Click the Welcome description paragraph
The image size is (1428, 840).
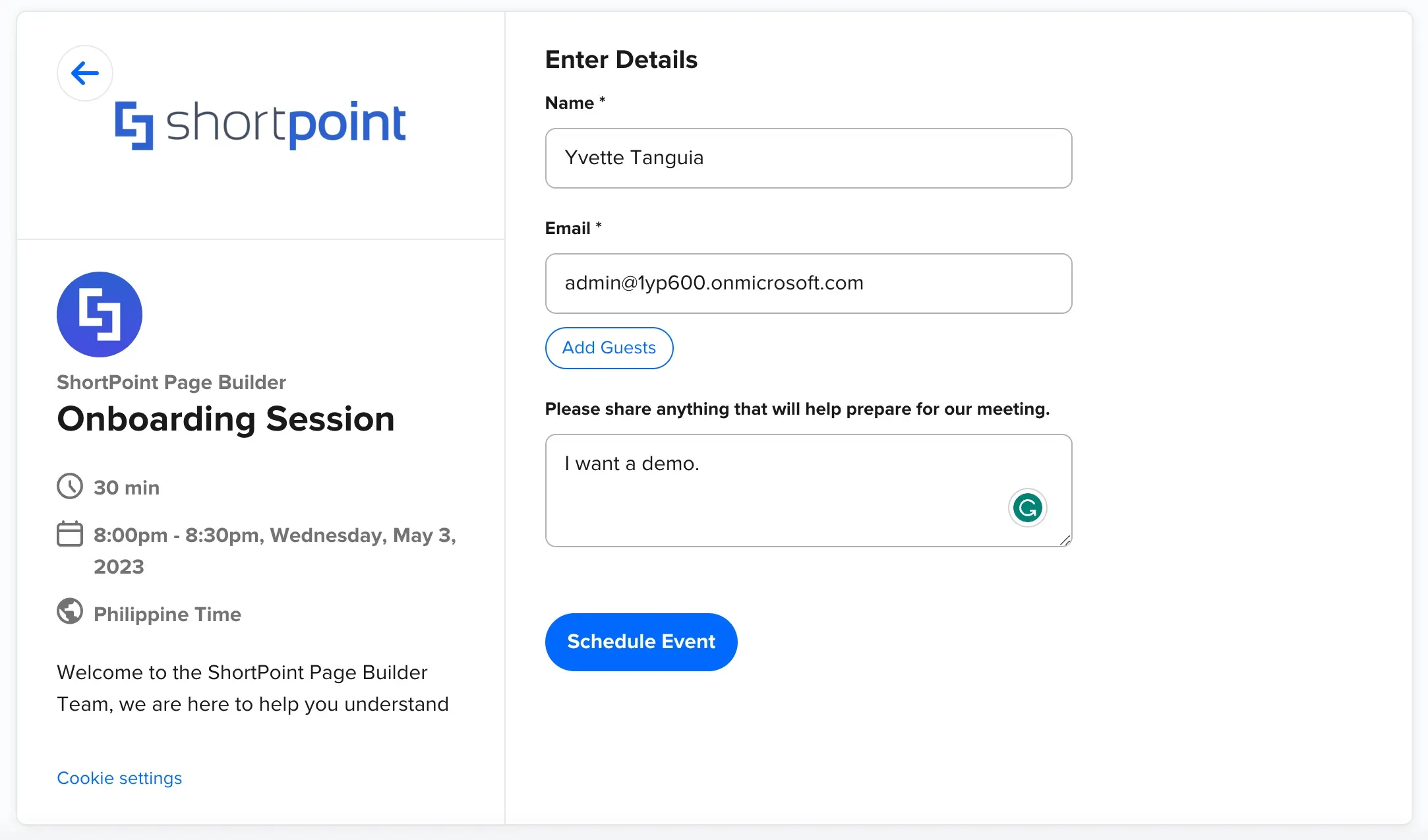(253, 688)
